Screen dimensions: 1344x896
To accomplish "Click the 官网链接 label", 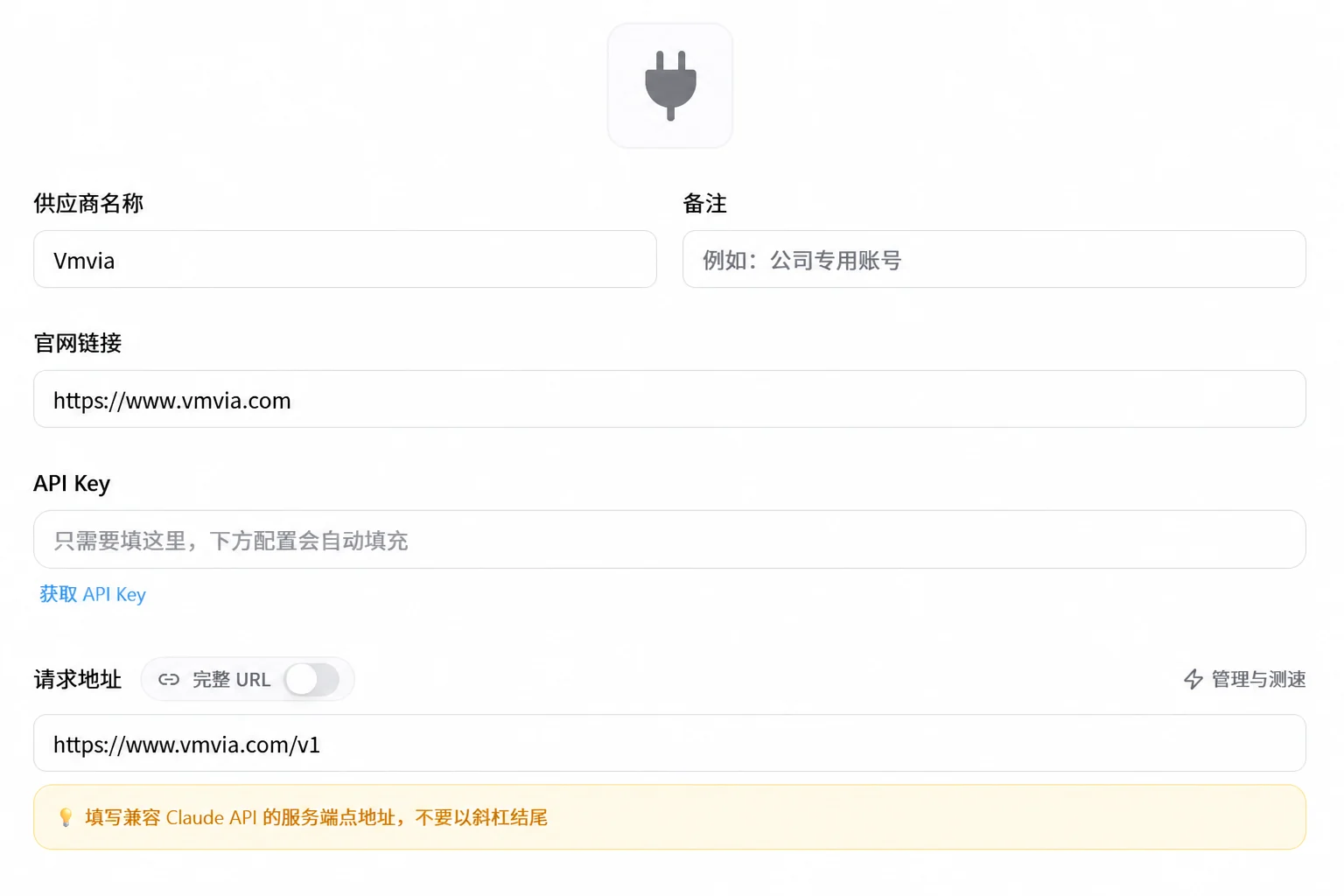I will 78,343.
